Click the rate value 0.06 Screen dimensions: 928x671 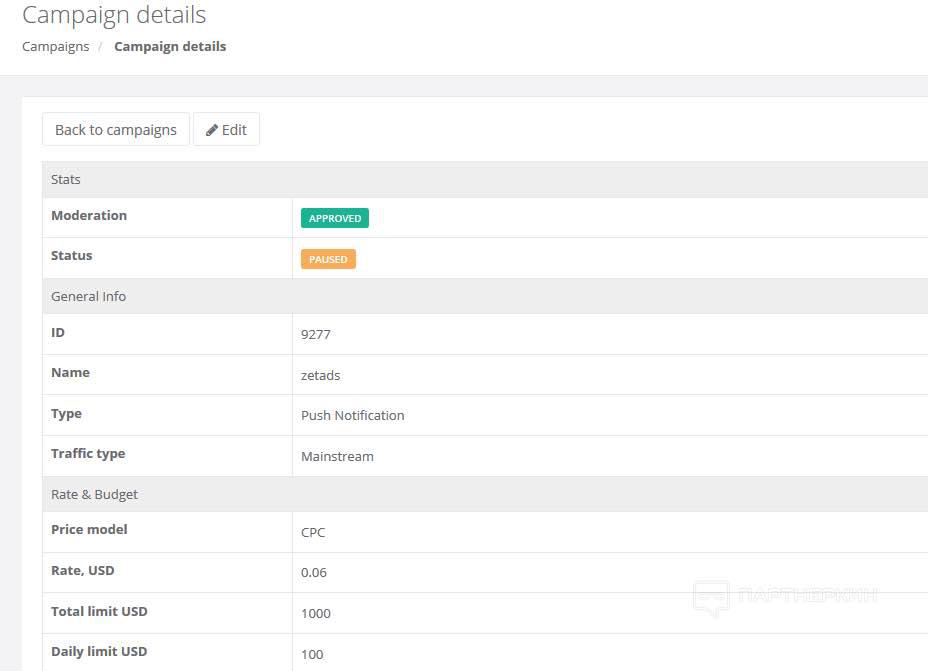[x=314, y=573]
